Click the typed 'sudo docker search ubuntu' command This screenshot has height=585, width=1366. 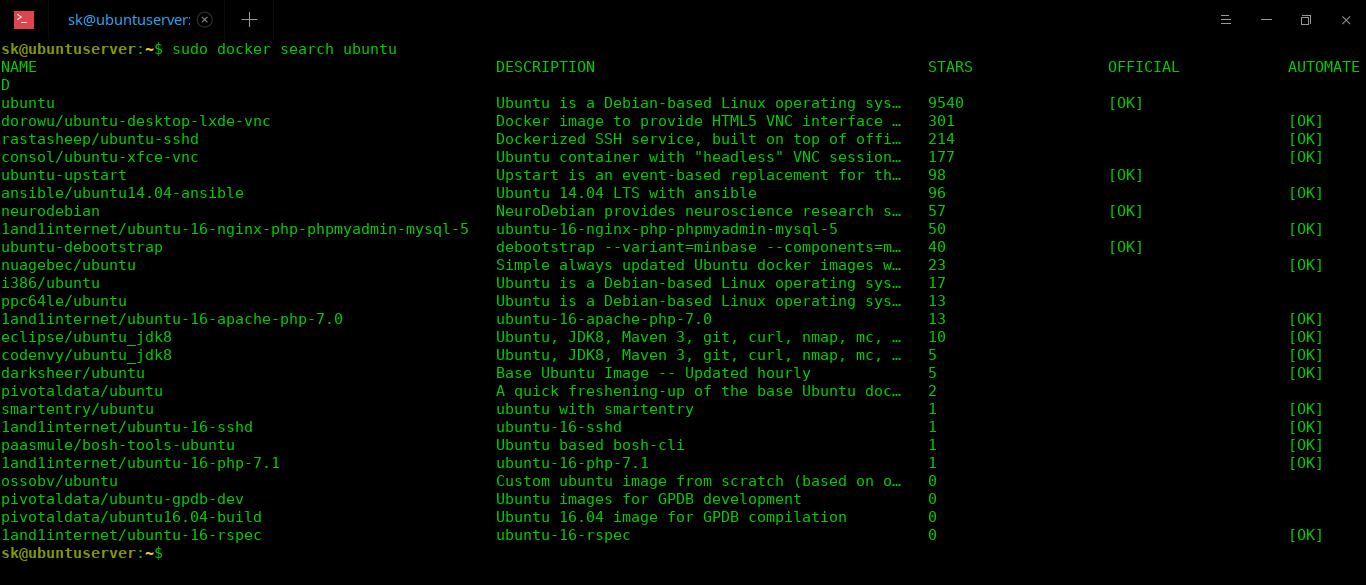tap(285, 49)
